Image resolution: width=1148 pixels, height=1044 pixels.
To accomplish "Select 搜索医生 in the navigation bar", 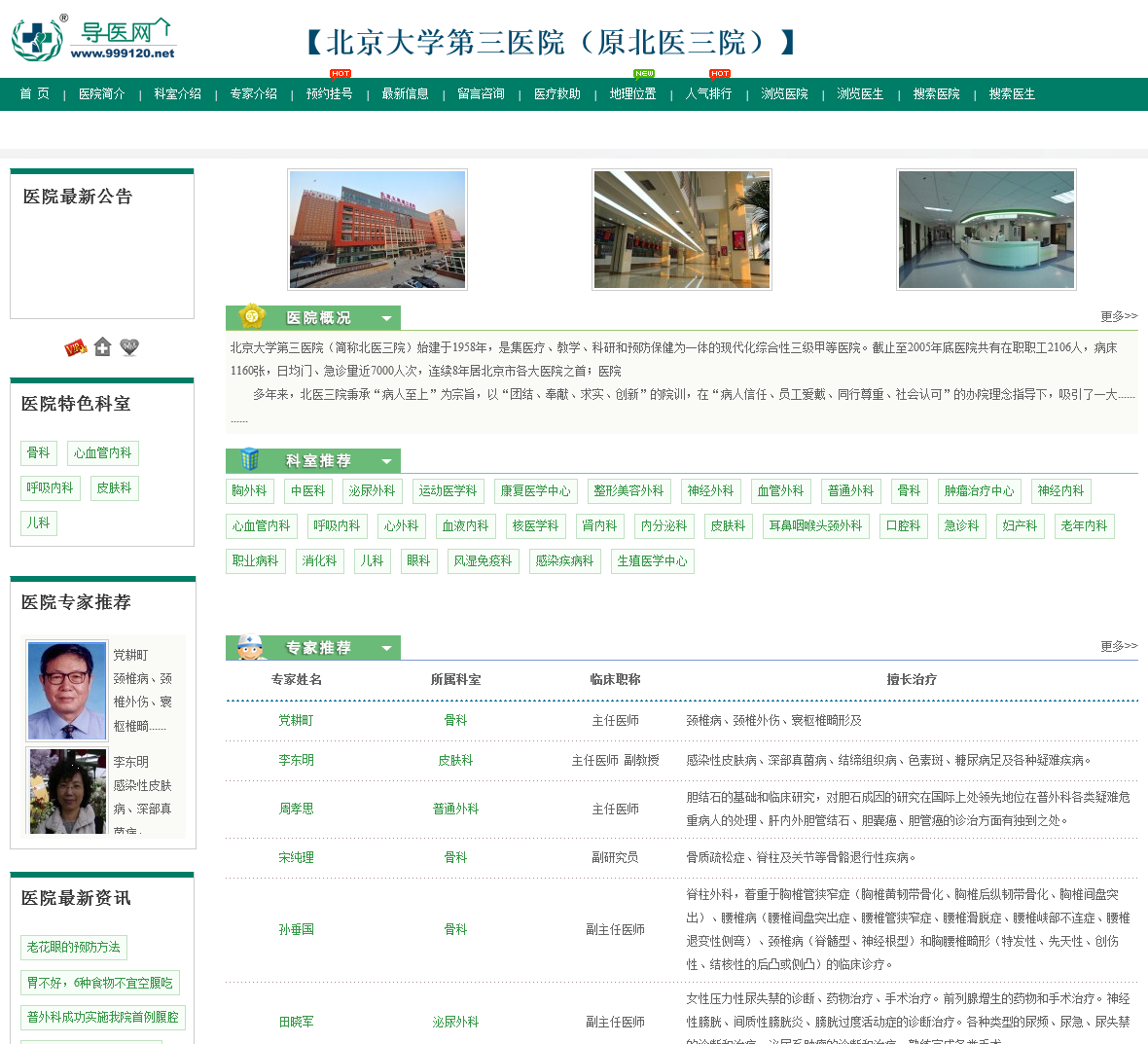I will (1012, 93).
